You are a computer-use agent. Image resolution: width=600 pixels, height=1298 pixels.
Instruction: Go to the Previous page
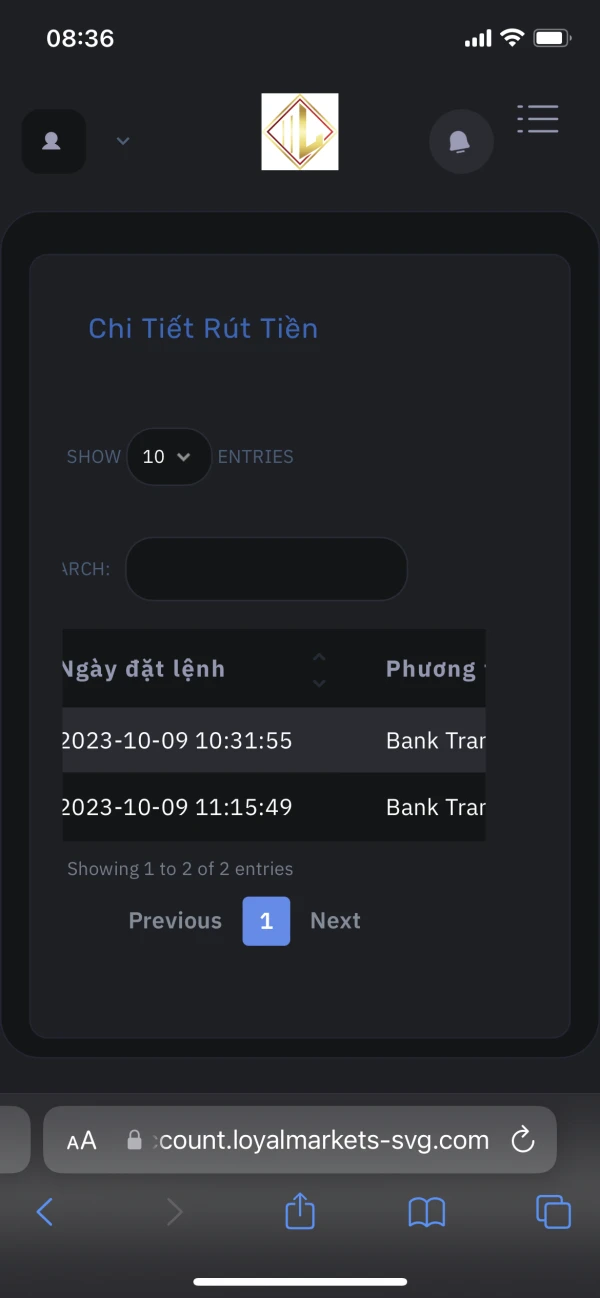175,921
